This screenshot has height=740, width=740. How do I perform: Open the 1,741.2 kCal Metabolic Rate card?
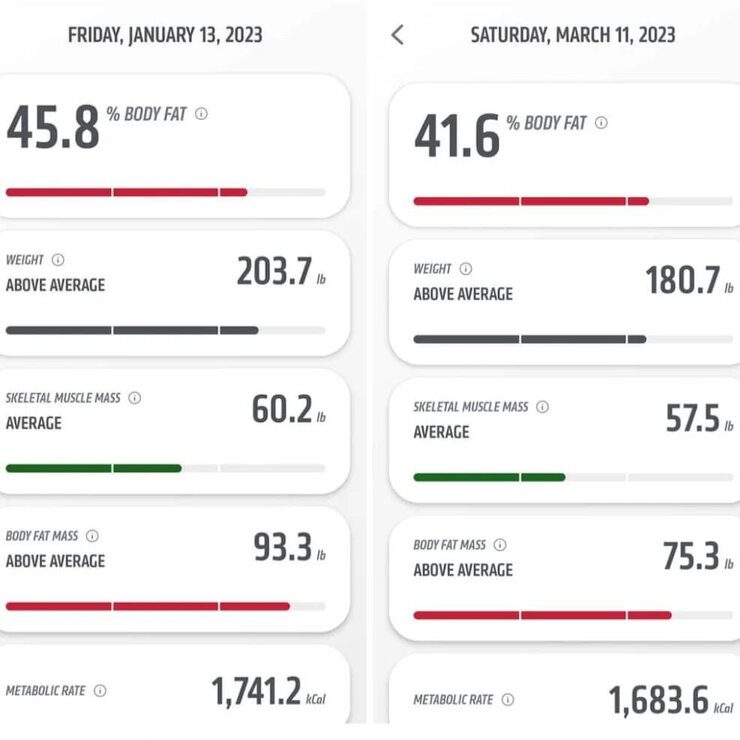coord(172,684)
